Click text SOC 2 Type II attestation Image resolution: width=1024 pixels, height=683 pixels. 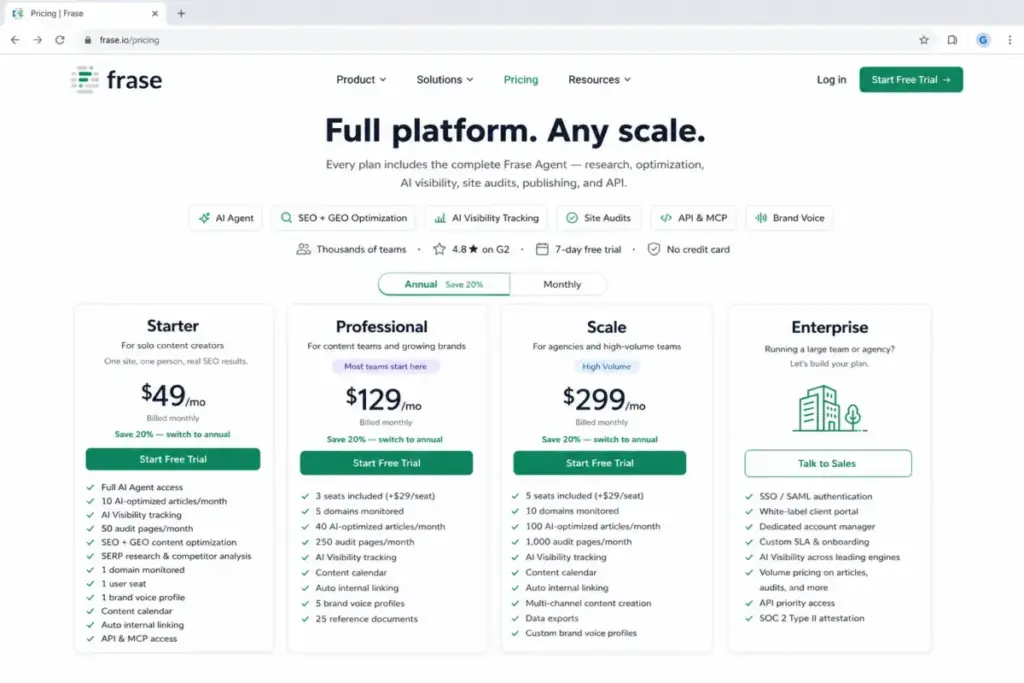(x=811, y=618)
